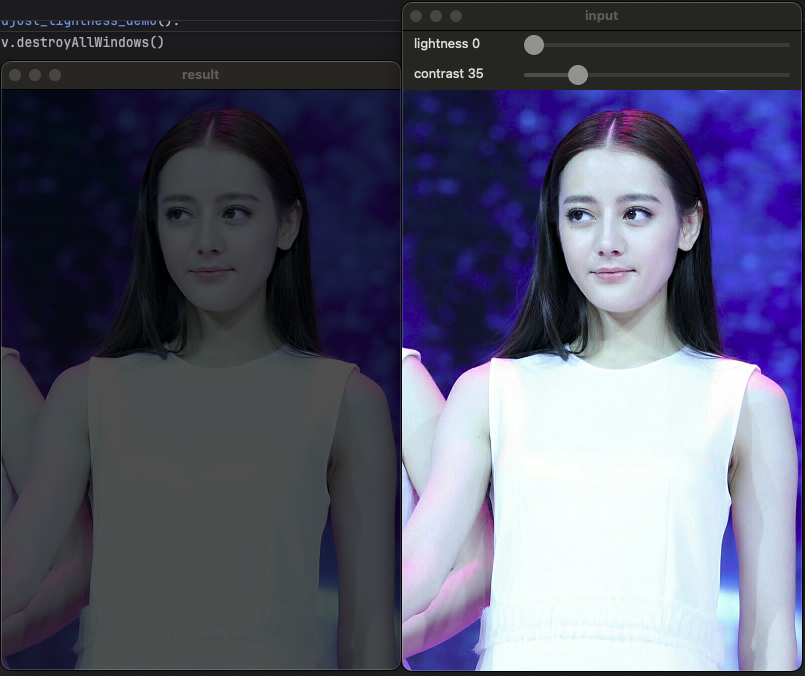Screen dimensions: 805x676
Task: Click far left of contrast slider track
Action: pyautogui.click(x=527, y=74)
